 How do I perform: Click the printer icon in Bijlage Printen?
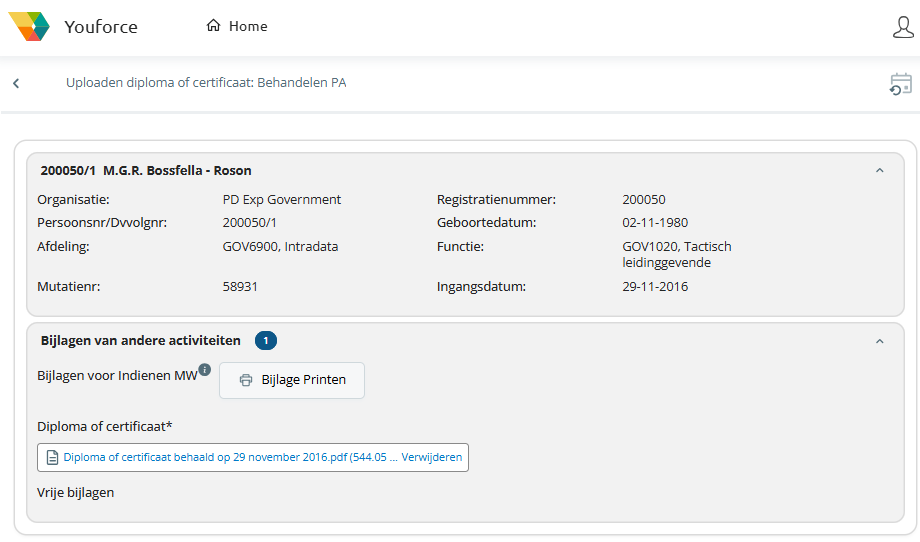tap(246, 380)
